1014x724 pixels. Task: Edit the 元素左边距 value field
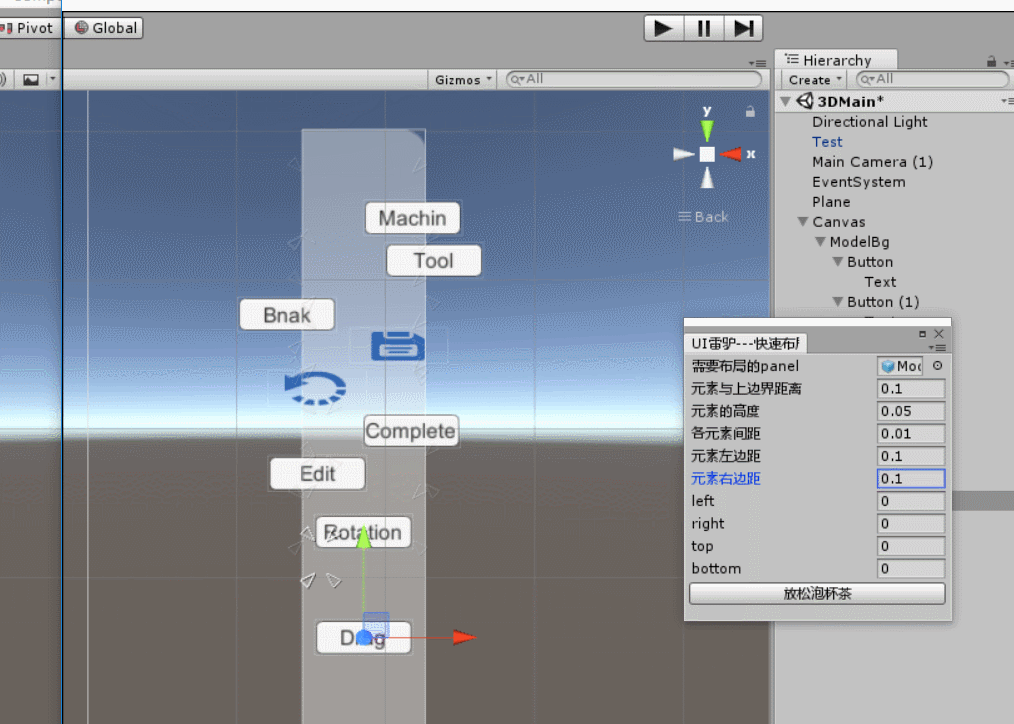point(911,456)
